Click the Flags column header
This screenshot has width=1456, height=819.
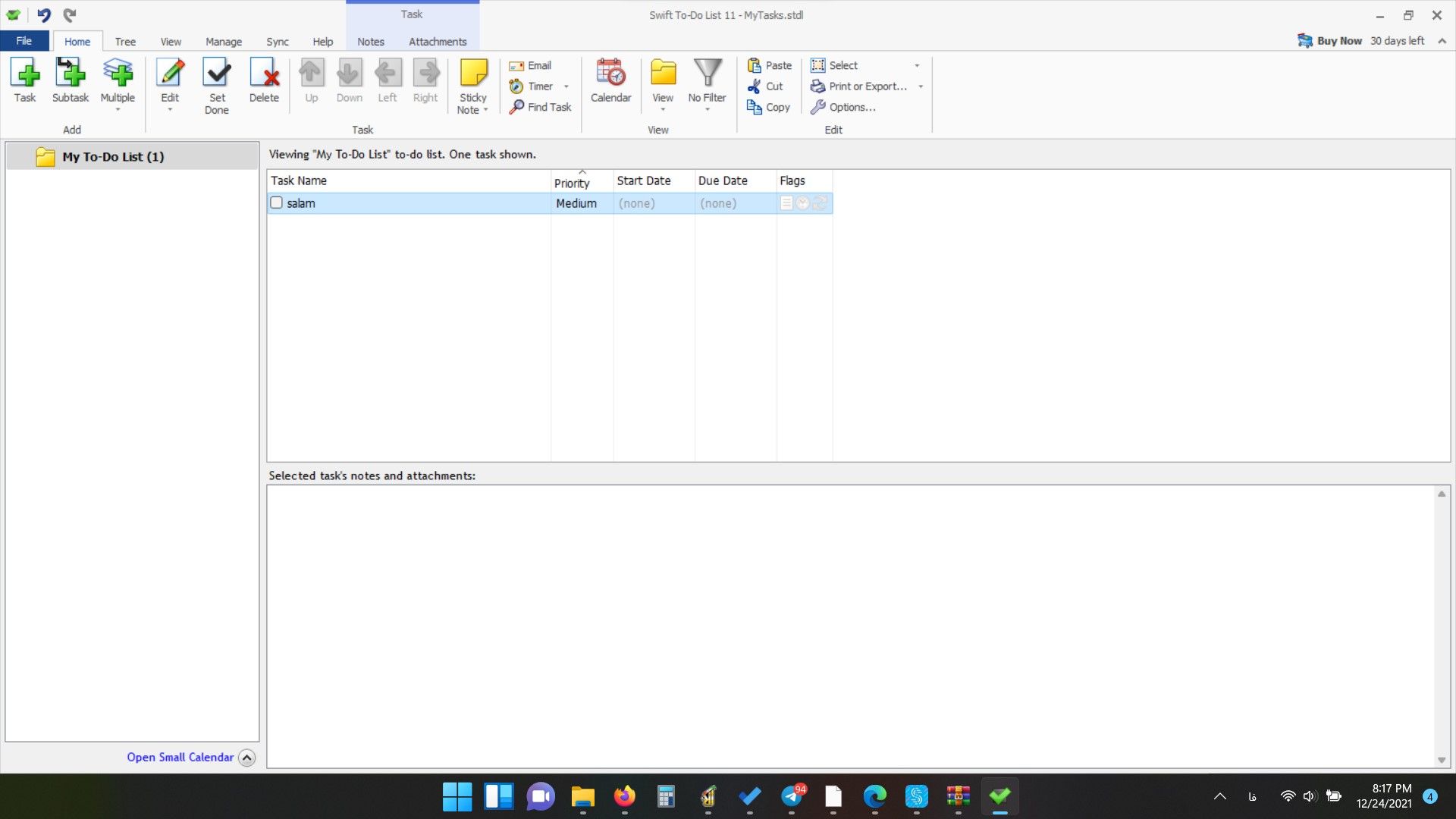click(804, 180)
